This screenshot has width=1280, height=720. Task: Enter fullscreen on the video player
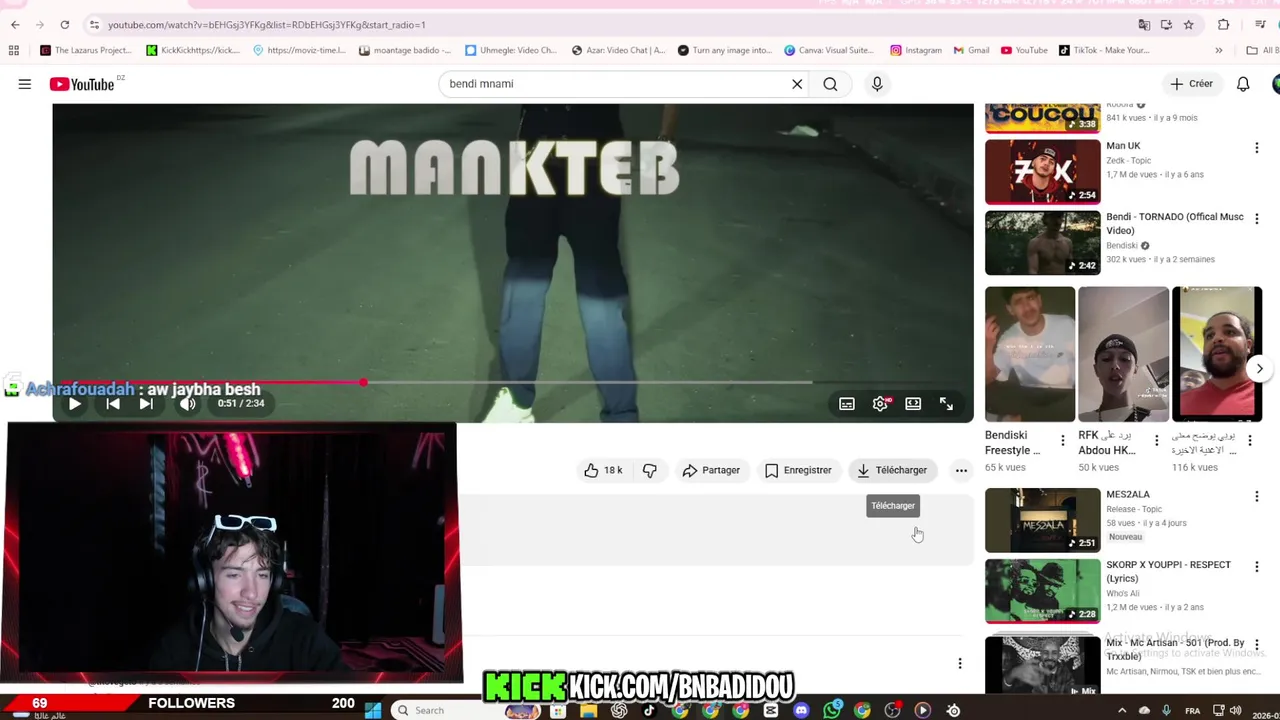pyautogui.click(x=946, y=403)
